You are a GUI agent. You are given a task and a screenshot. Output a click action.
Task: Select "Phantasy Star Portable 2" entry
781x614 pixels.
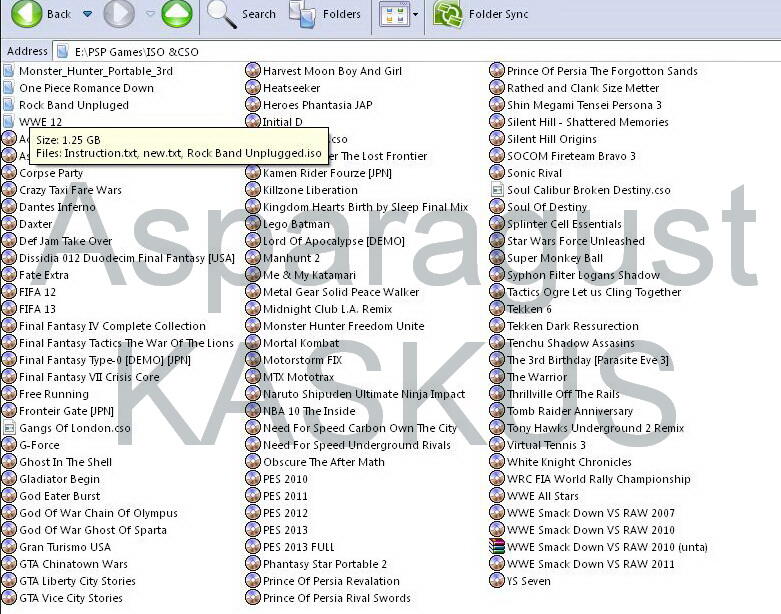coord(317,564)
